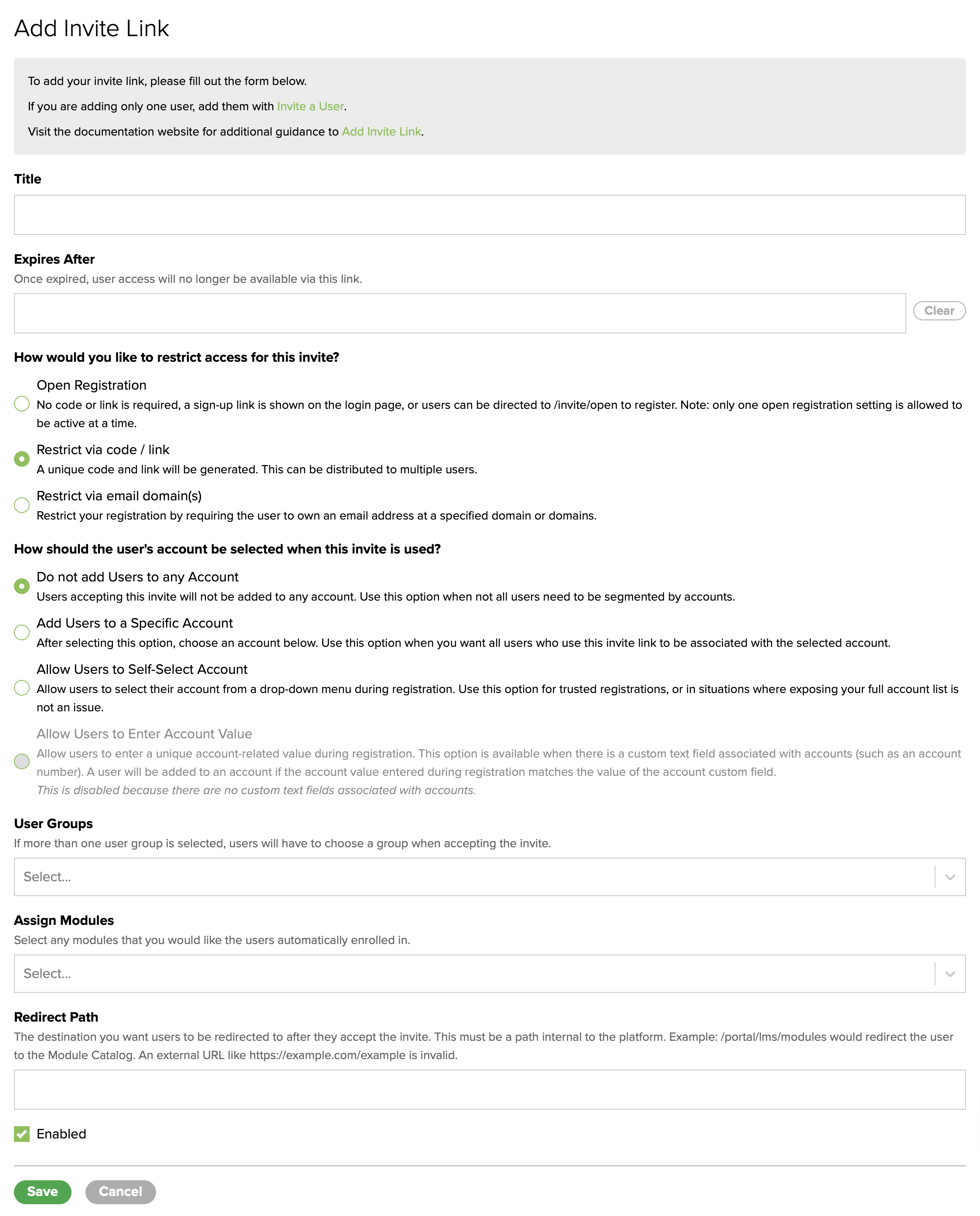
Task: Click the Title input field
Action: [489, 215]
